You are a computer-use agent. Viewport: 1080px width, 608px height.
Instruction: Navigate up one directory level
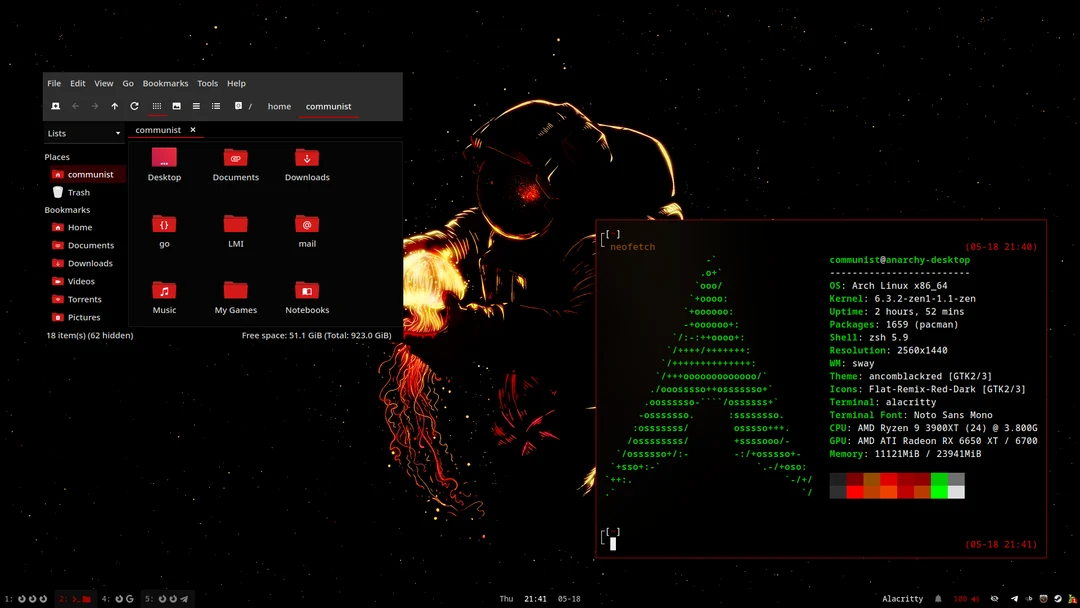(114, 106)
